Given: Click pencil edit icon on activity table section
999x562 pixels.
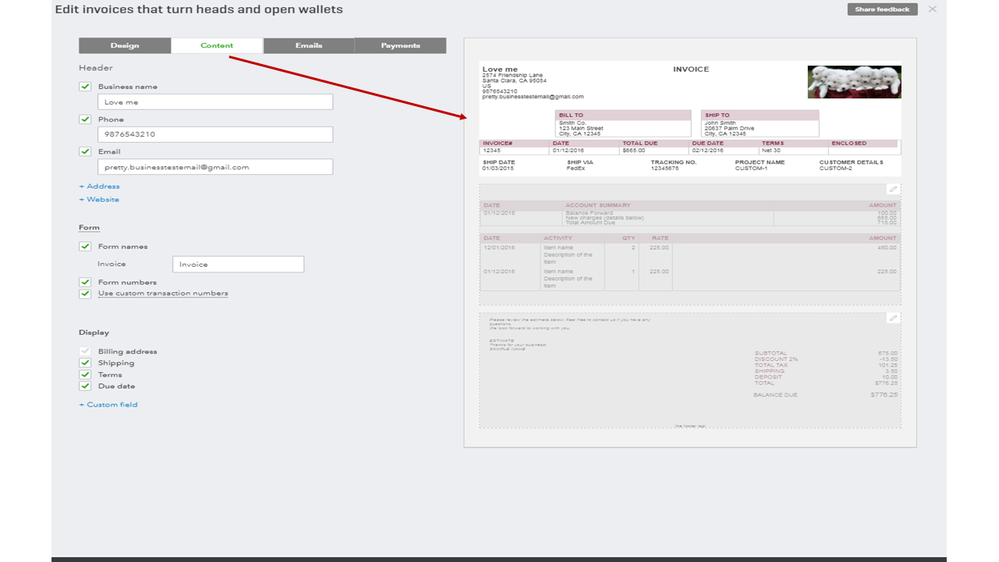Looking at the screenshot, I should point(893,189).
